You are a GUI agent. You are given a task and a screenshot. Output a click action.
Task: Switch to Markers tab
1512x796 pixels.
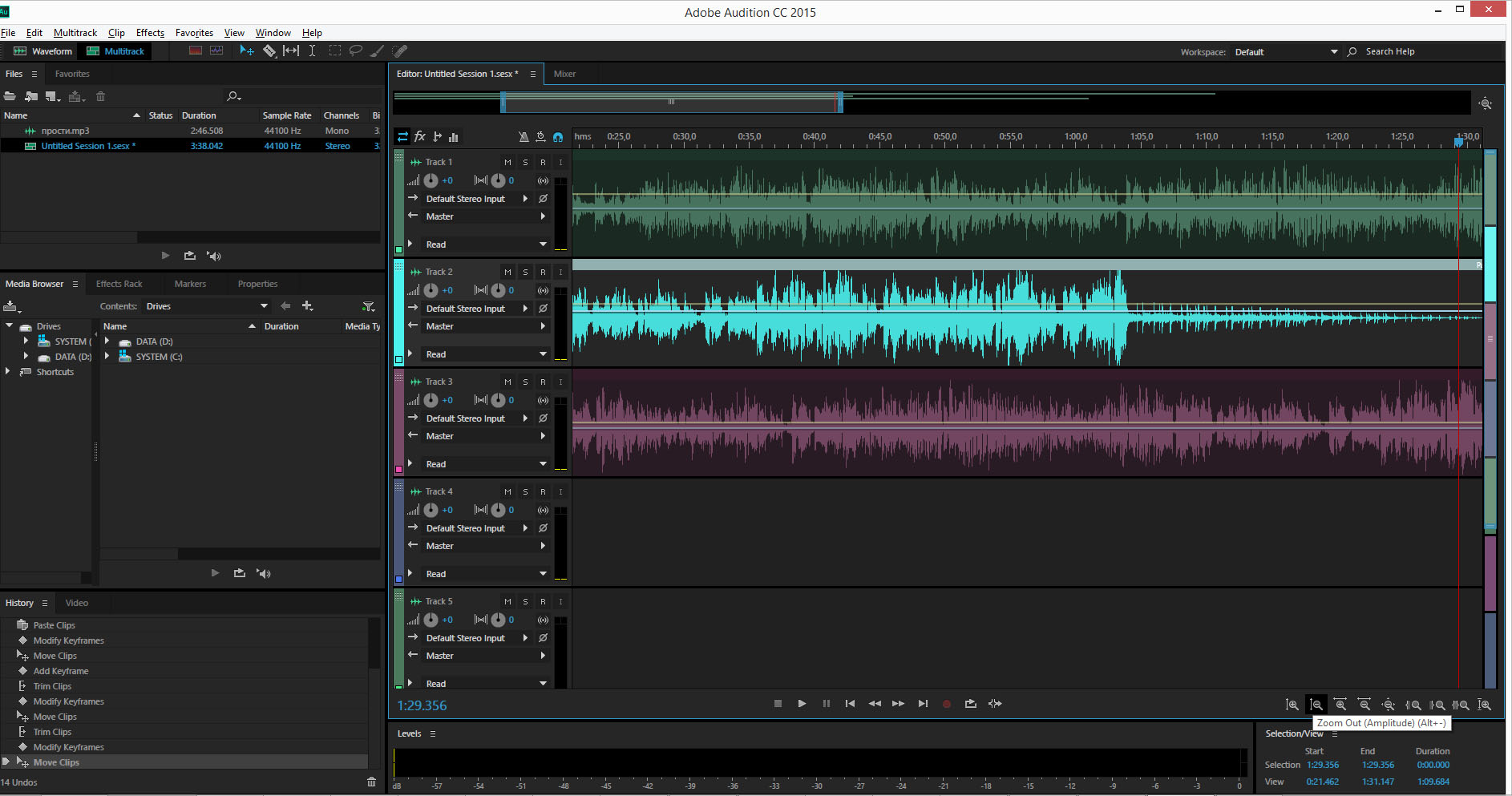190,284
